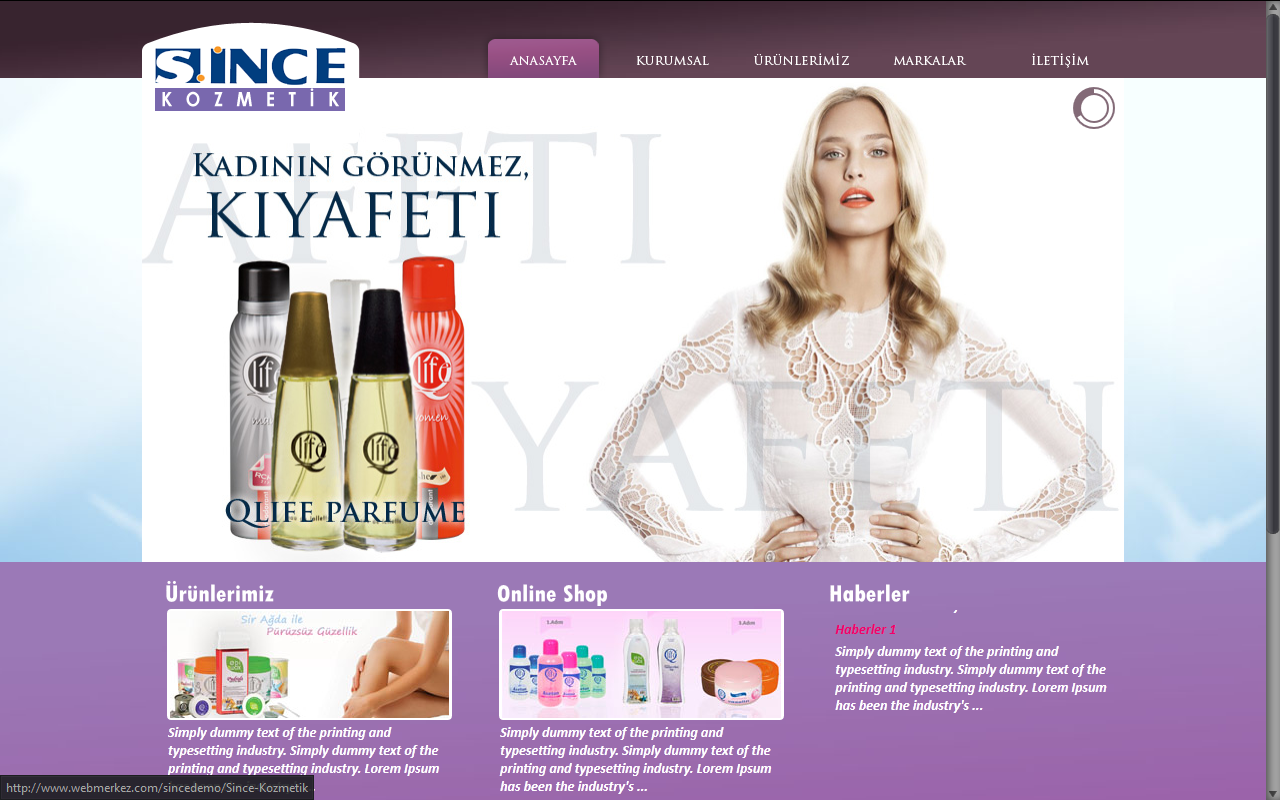This screenshot has width=1280, height=800.
Task: Click the QLIFE PARFUME caption text
Action: [x=345, y=512]
